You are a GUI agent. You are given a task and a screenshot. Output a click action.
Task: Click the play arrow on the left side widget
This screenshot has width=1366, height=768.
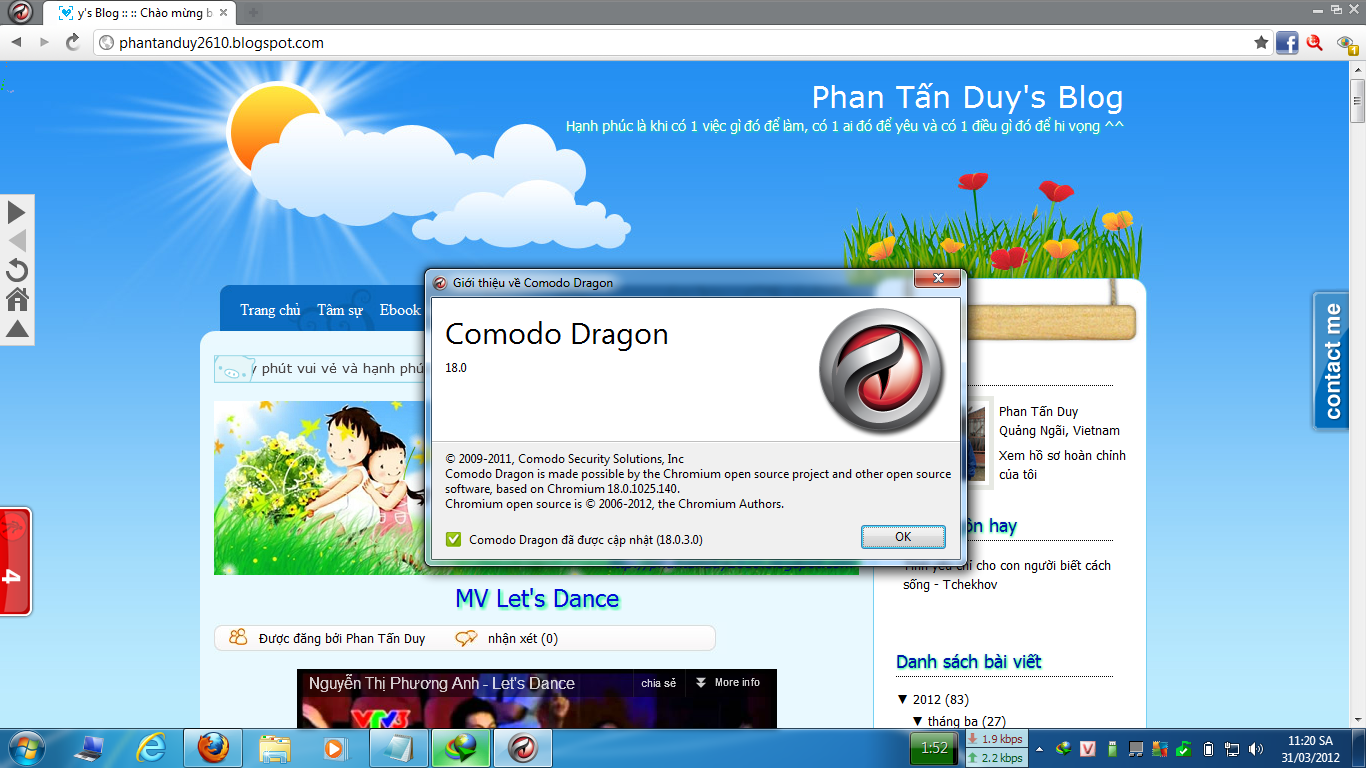coord(17,212)
